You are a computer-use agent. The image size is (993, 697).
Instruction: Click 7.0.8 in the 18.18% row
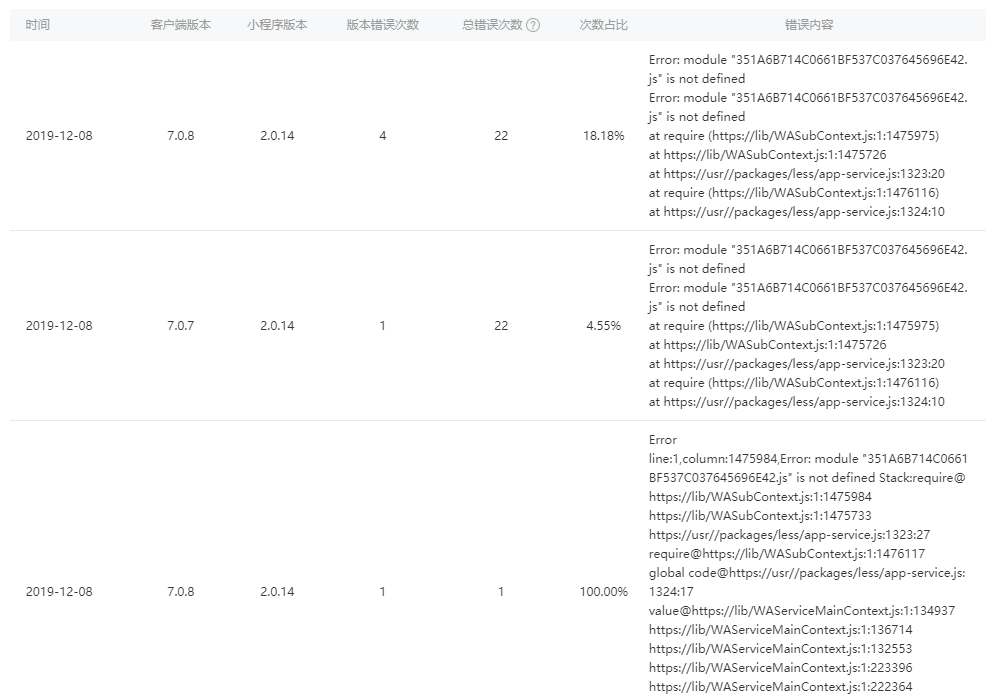pos(180,135)
